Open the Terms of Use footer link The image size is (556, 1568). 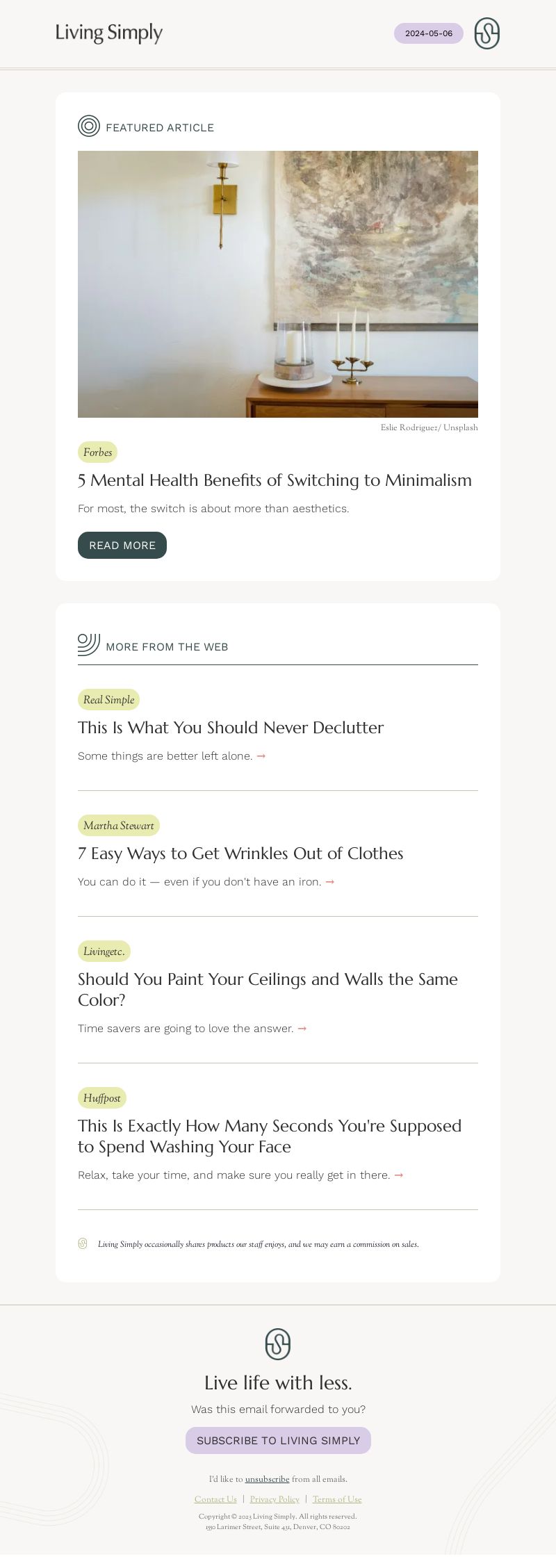[x=337, y=1499]
